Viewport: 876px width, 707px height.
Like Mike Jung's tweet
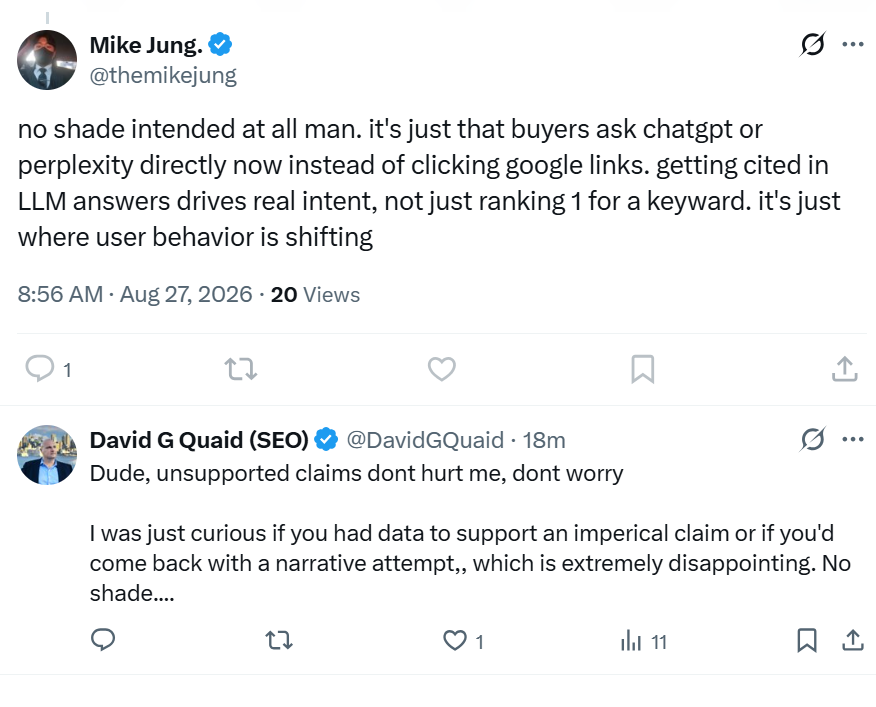point(441,369)
